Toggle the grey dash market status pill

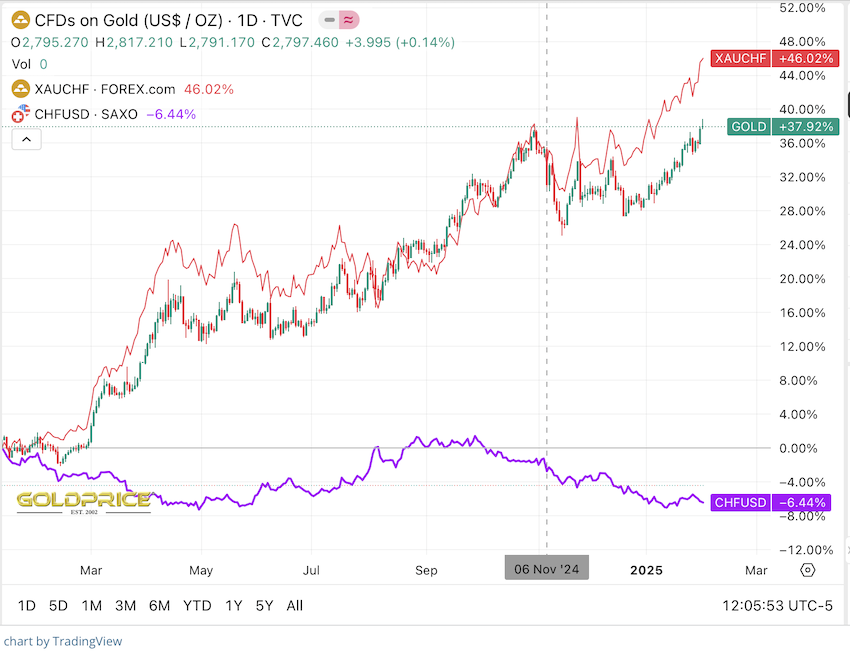pyautogui.click(x=329, y=21)
